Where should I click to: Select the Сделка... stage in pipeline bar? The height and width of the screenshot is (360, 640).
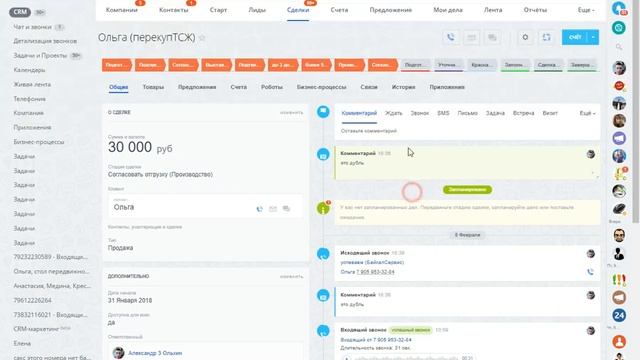(548, 65)
